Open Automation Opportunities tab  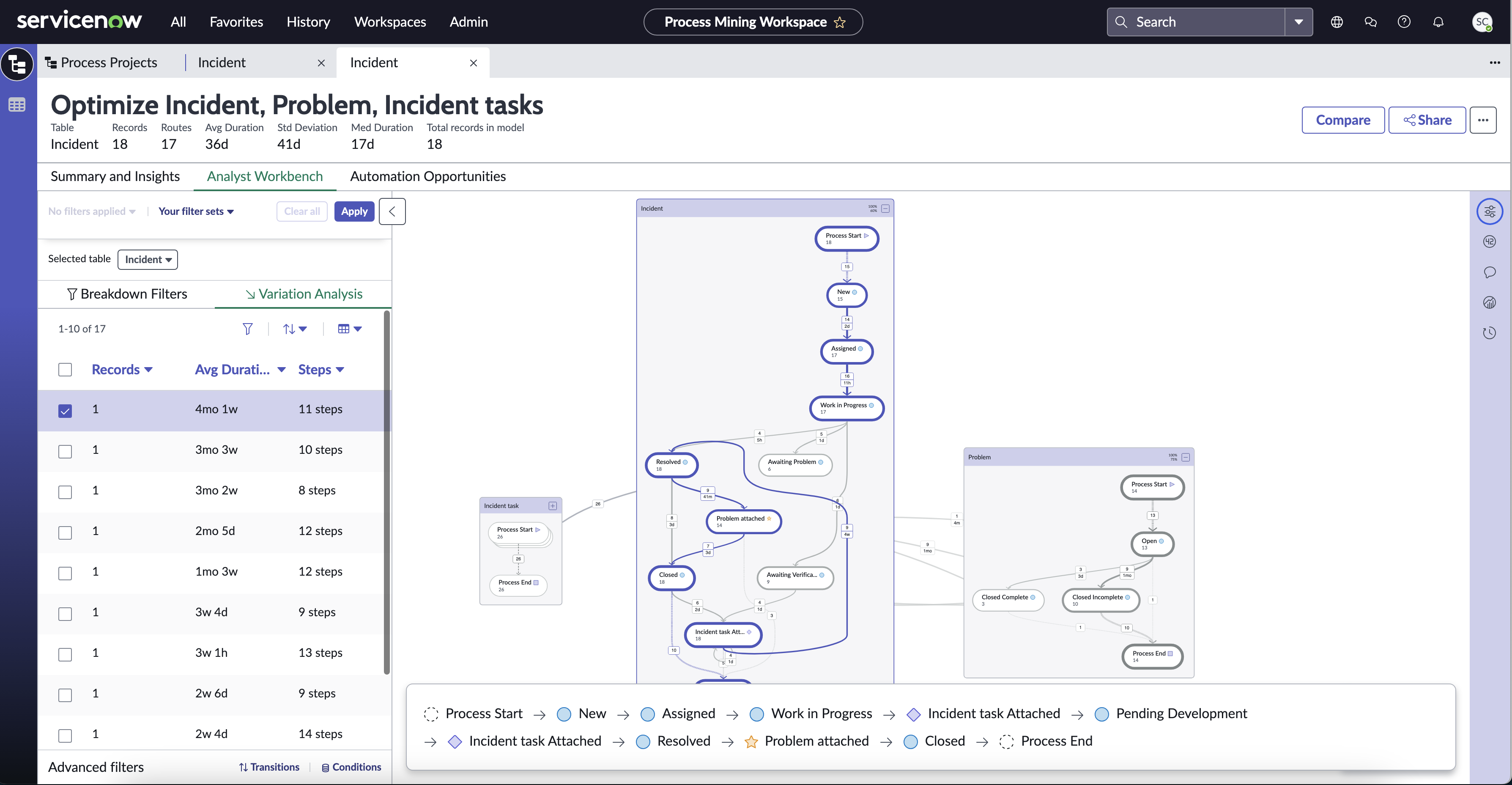[x=428, y=176]
